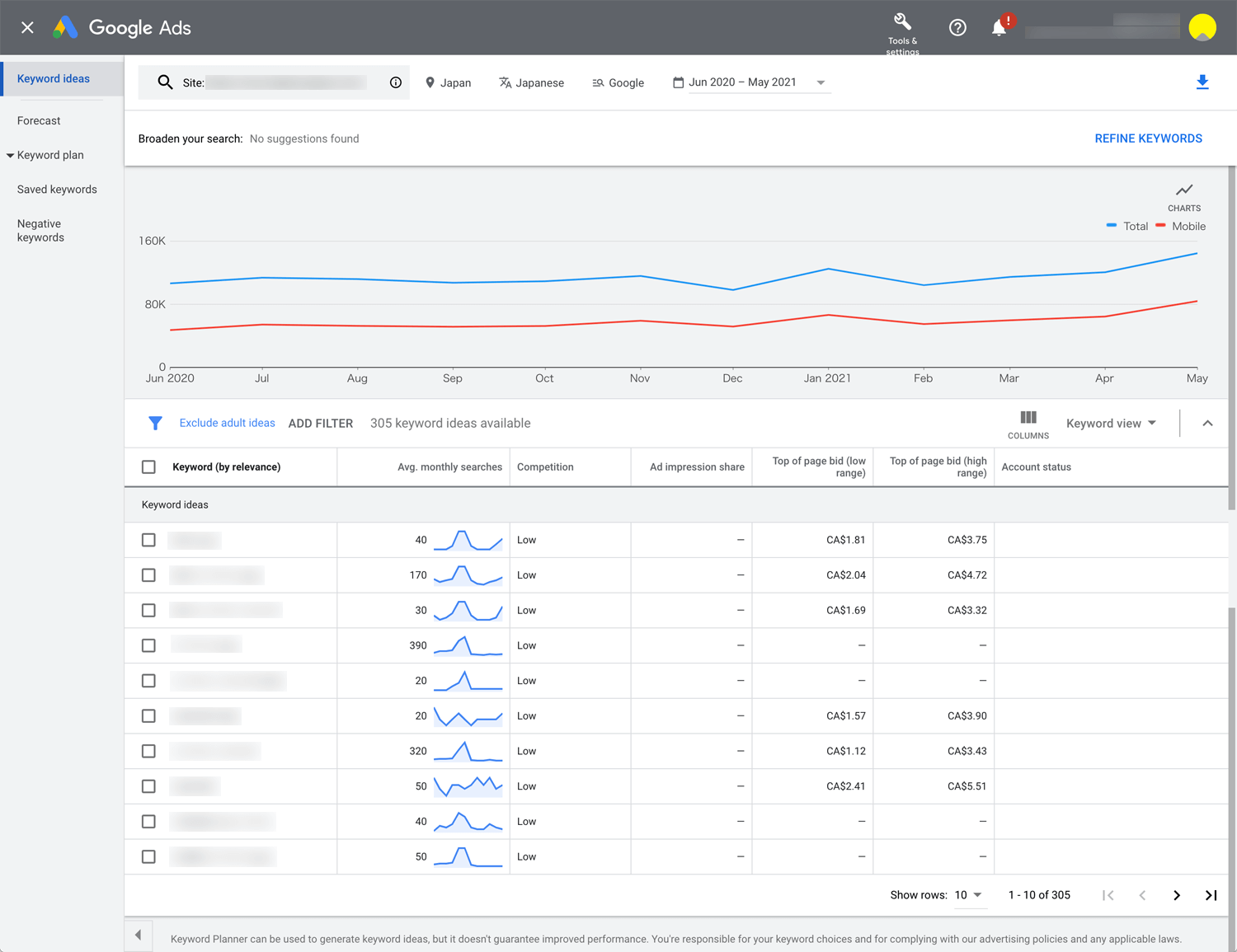Click the search magnifier icon in Site field
This screenshot has width=1237, height=952.
pos(165,82)
